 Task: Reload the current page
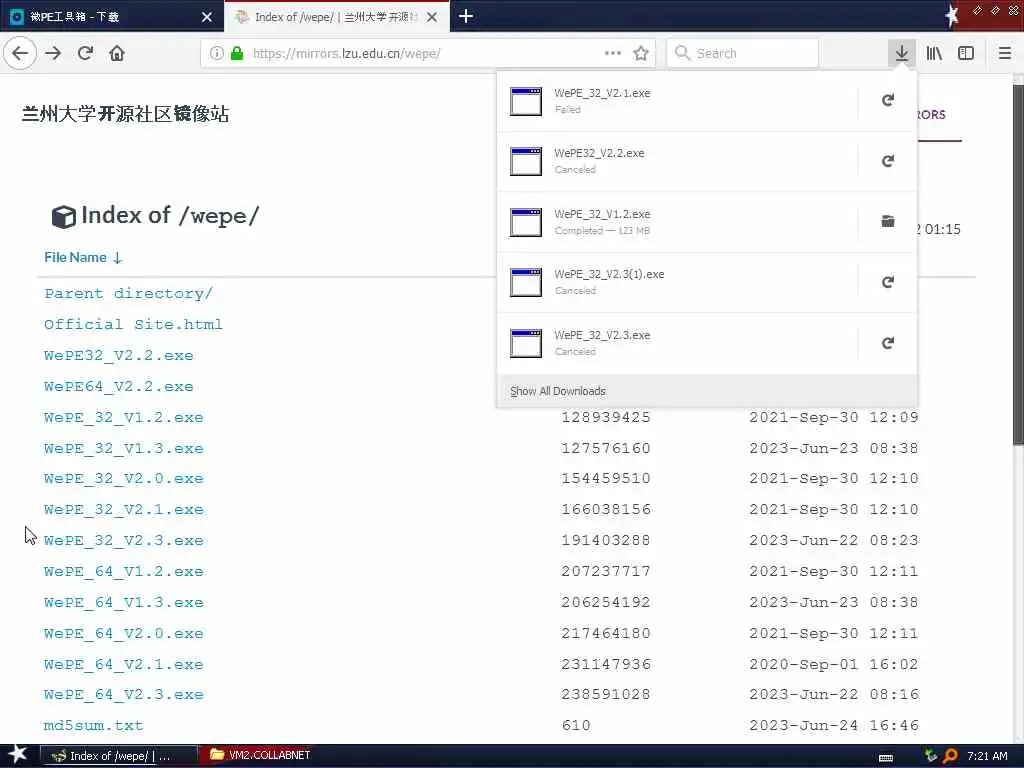coord(86,53)
